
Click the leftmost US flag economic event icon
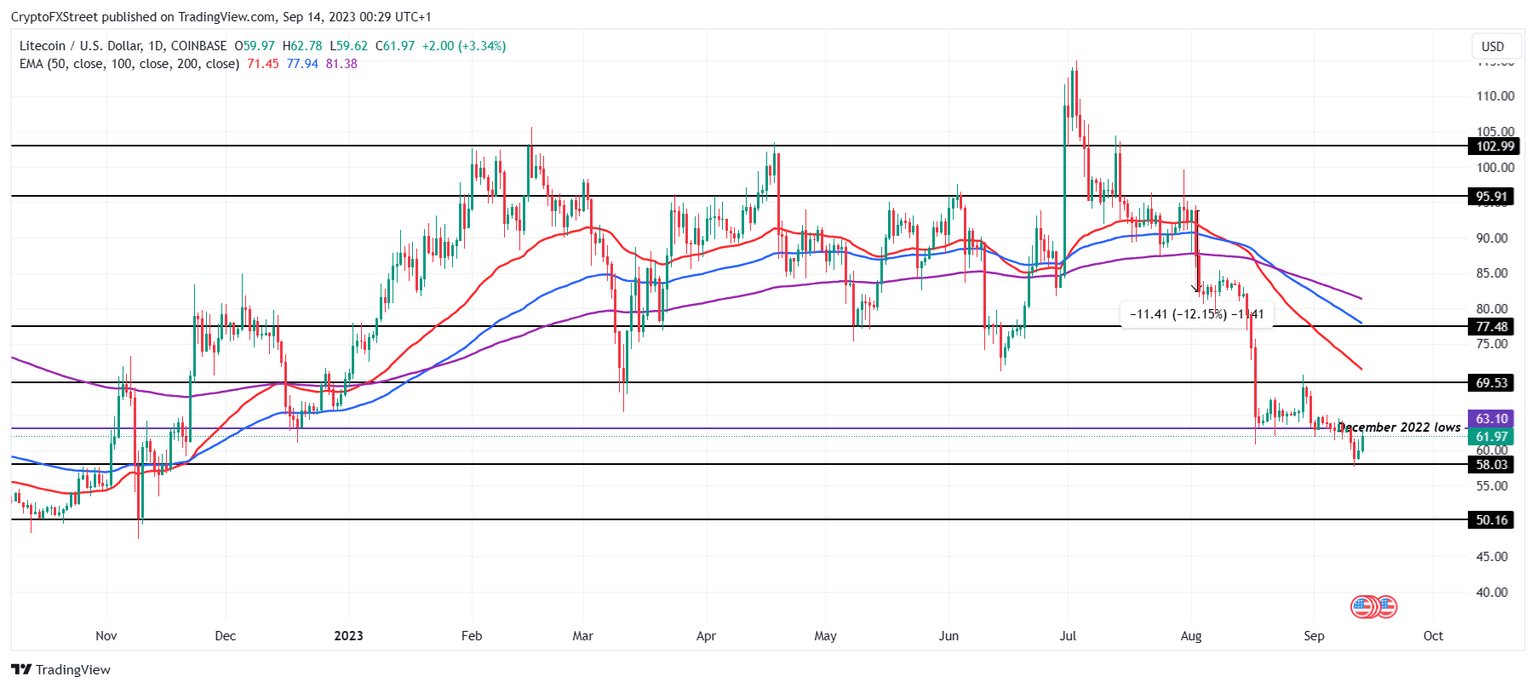click(1360, 606)
